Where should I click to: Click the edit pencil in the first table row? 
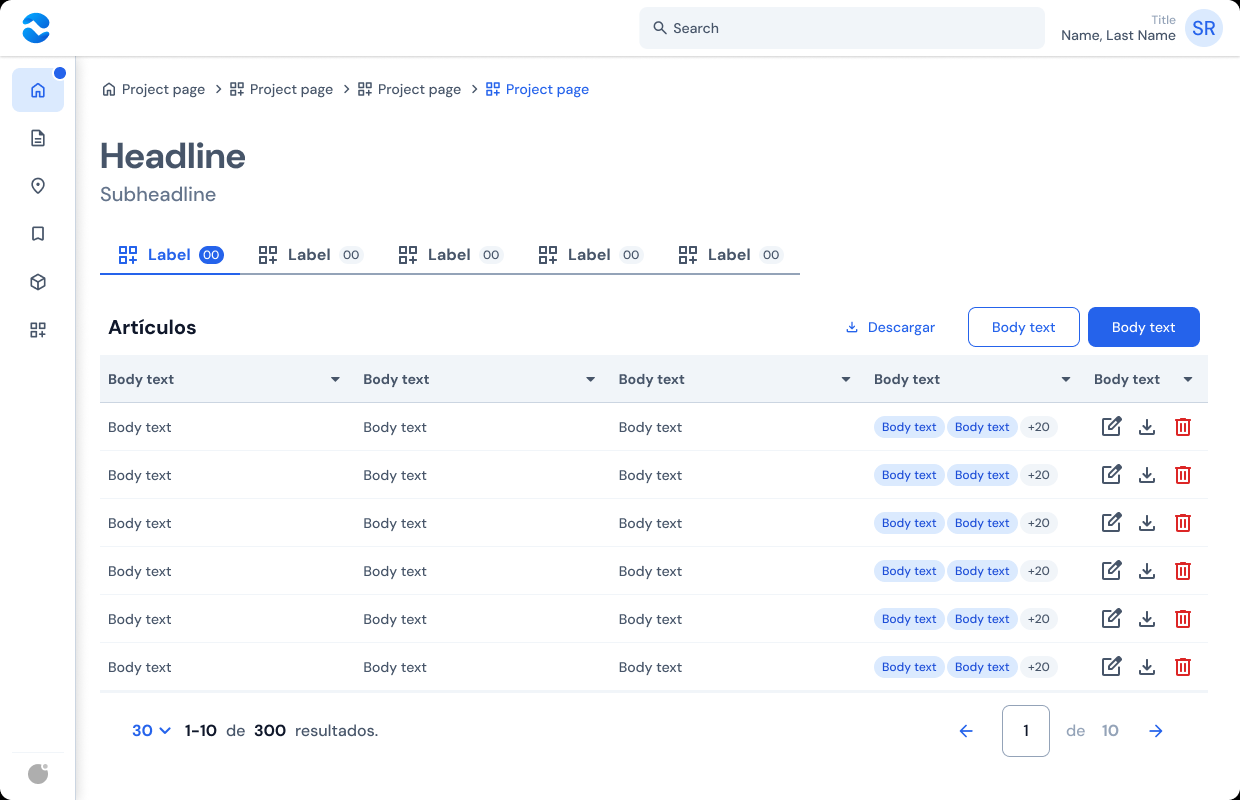tap(1111, 426)
